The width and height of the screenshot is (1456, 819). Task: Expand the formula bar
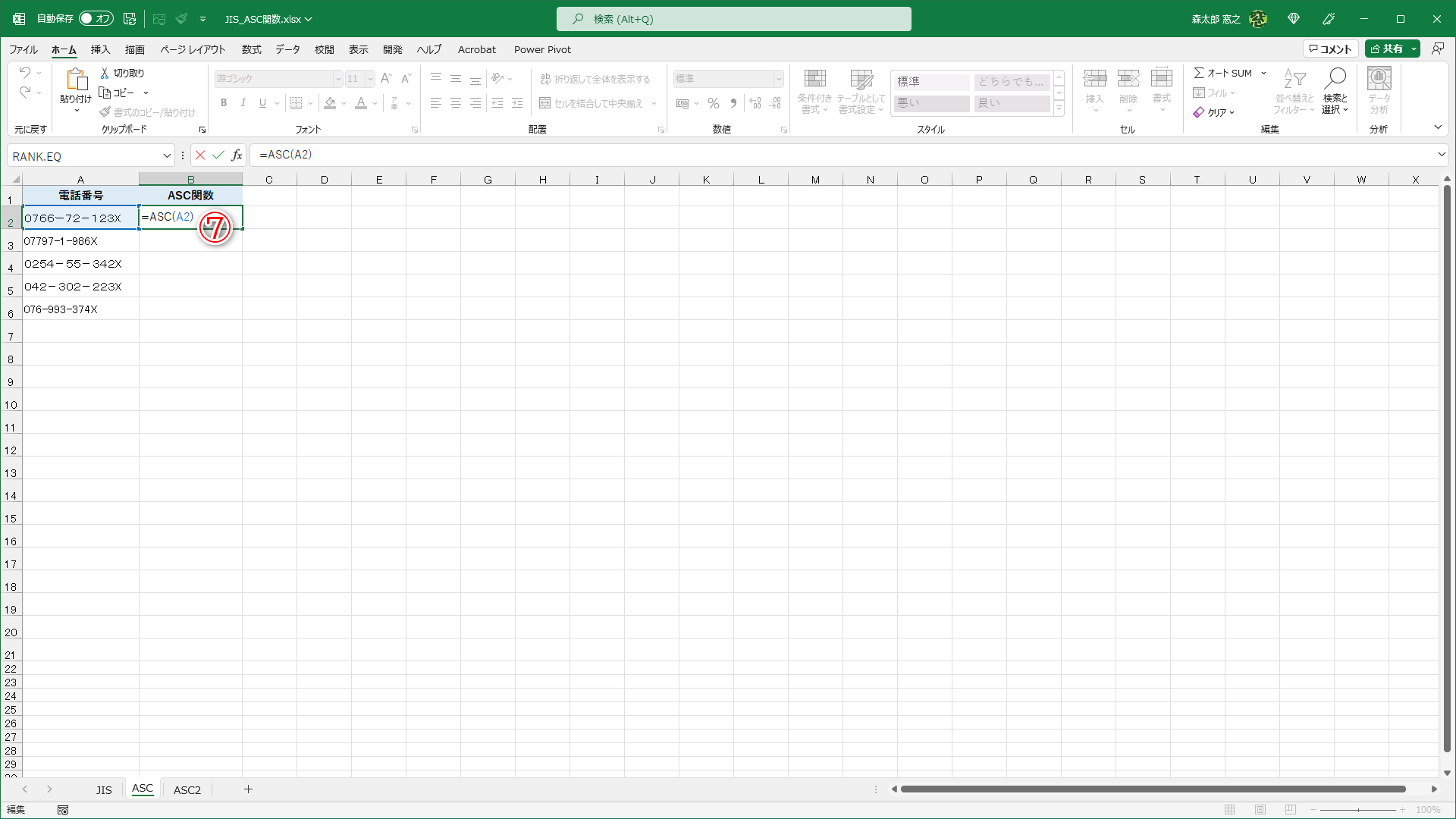[1441, 155]
